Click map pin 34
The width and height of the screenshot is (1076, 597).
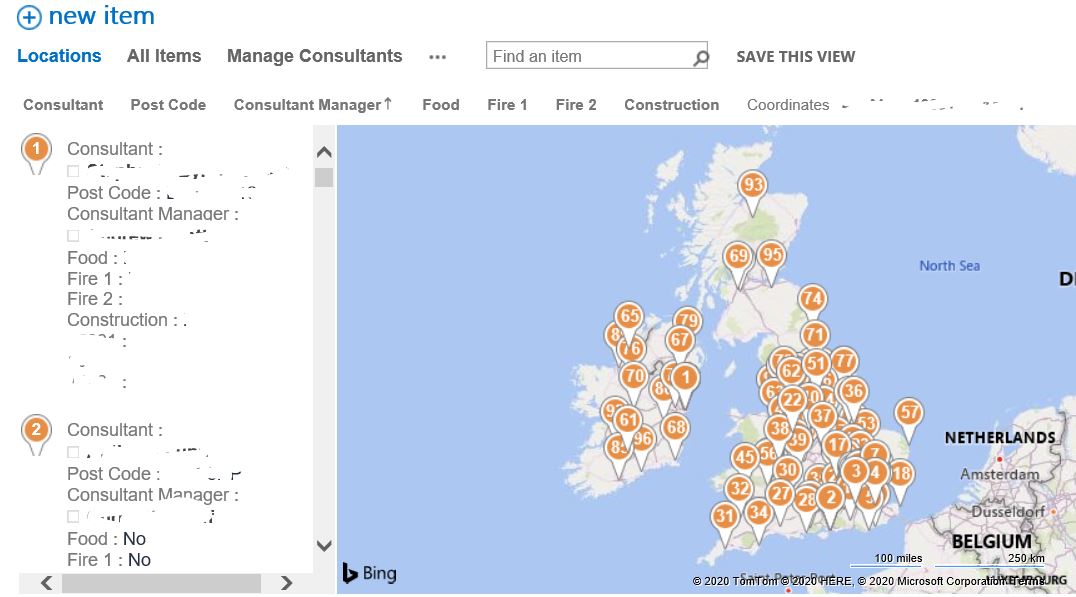pyautogui.click(x=758, y=512)
